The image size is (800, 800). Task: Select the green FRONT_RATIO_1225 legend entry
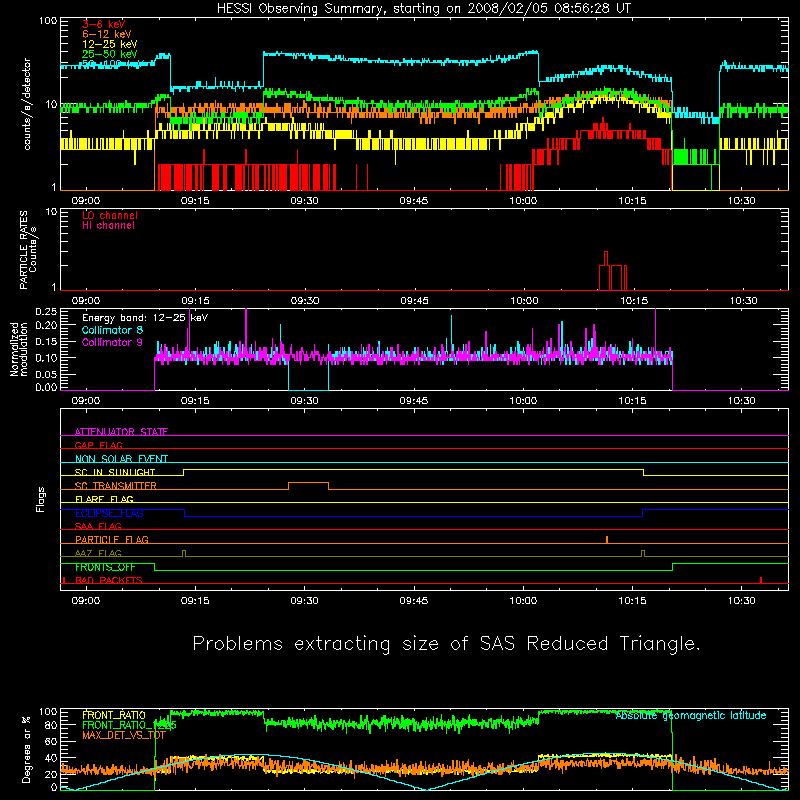coord(129,725)
